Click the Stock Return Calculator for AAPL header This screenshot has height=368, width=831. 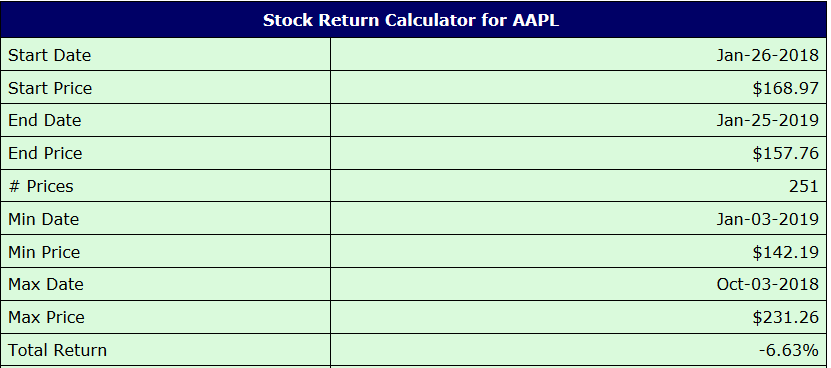click(411, 20)
